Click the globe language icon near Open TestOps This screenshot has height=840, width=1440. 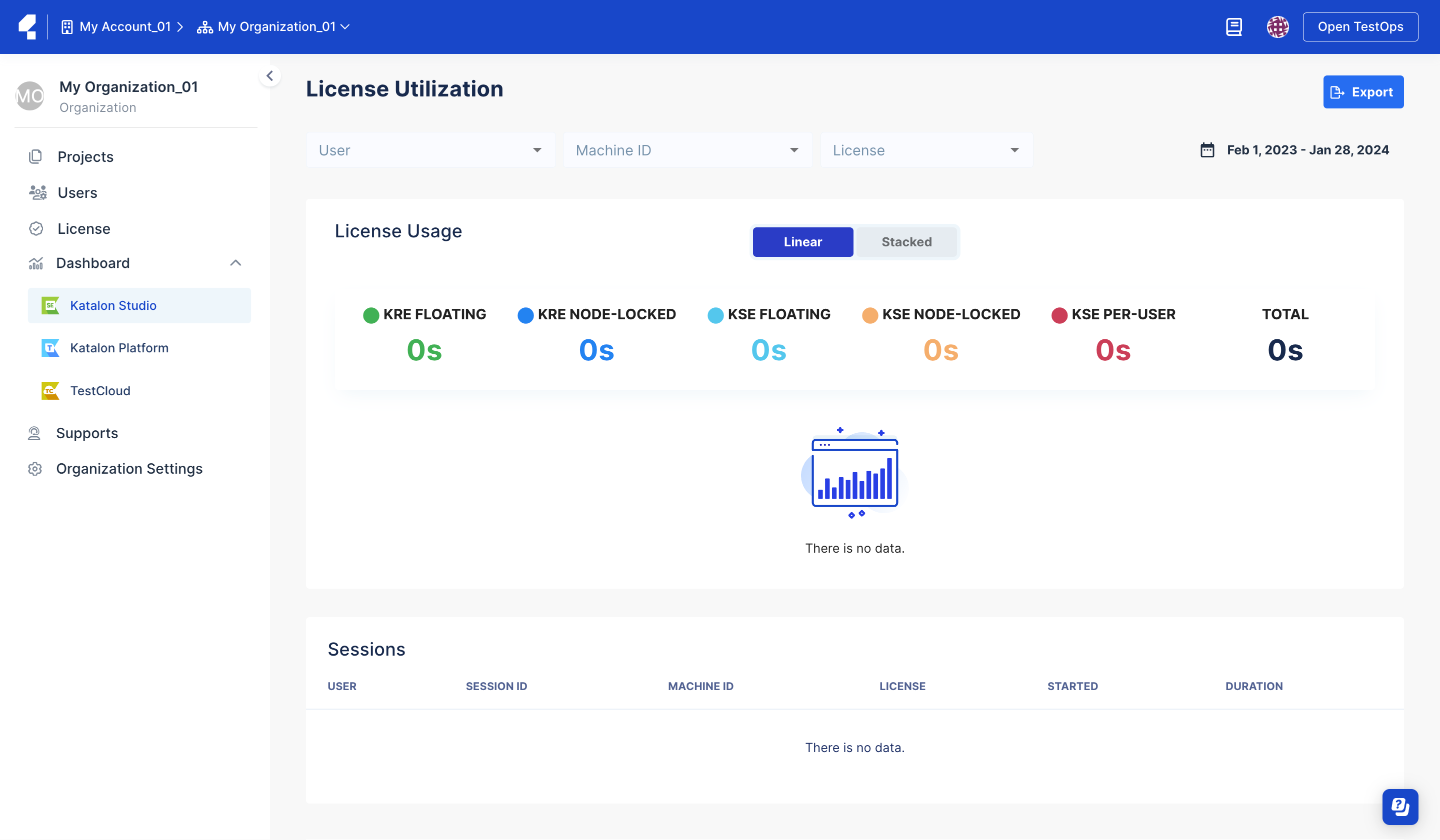coord(1277,26)
